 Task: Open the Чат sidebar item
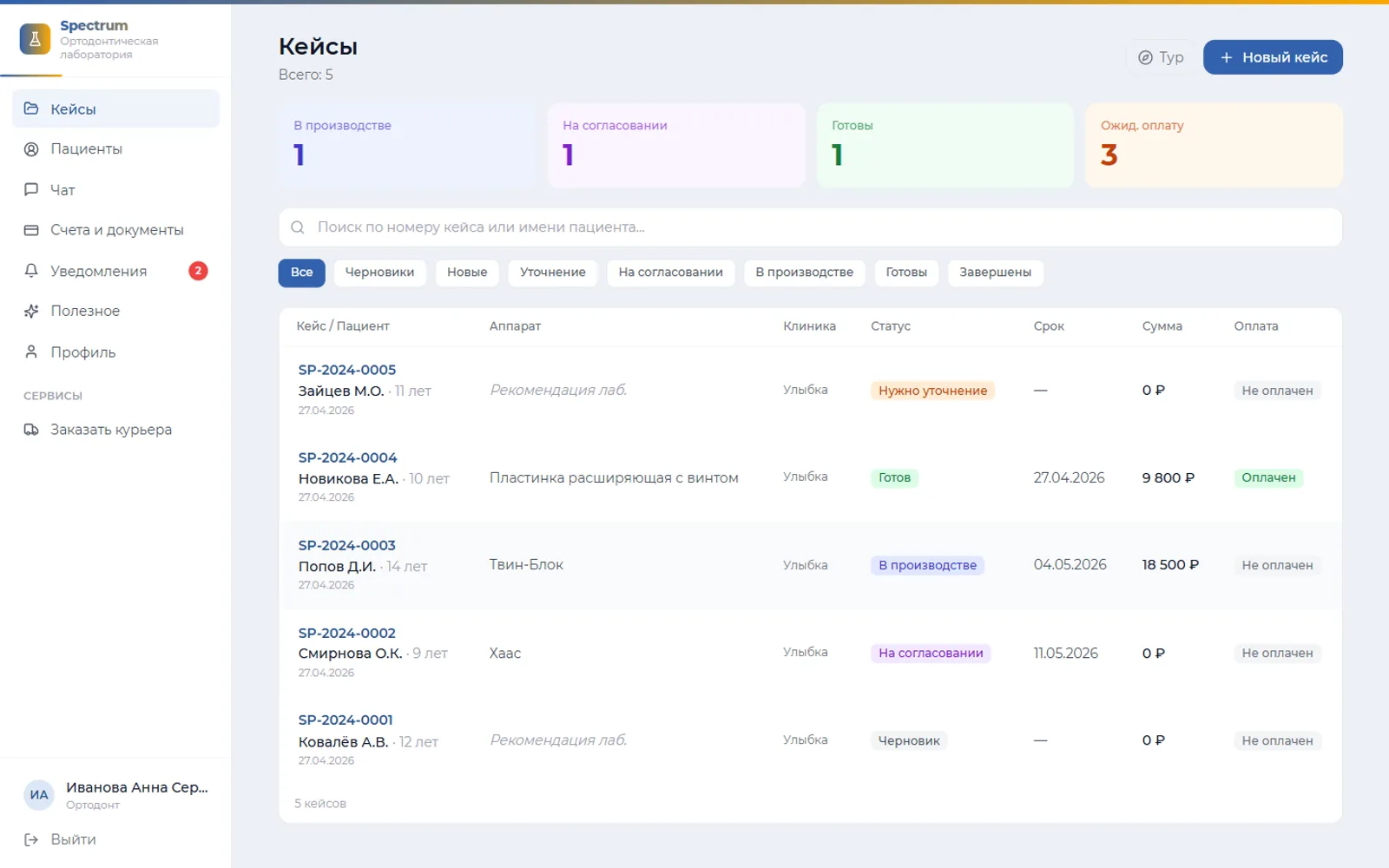coord(115,190)
